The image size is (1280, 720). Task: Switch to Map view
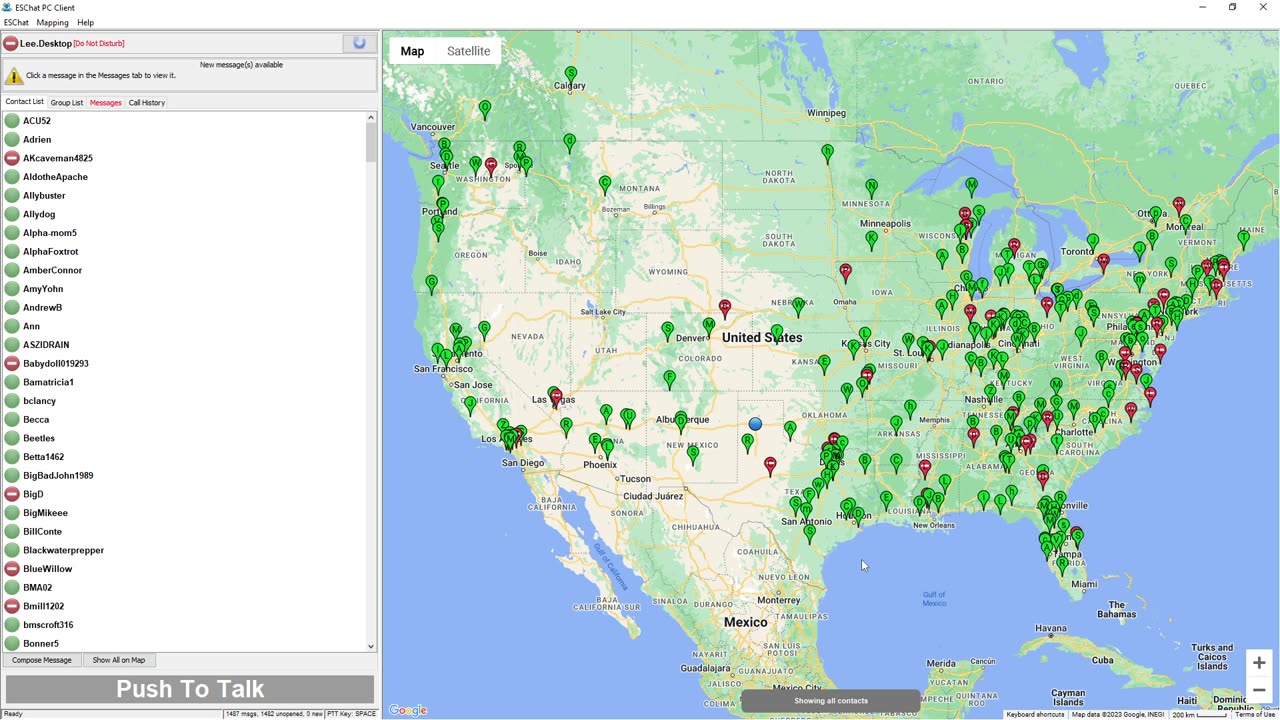click(412, 51)
